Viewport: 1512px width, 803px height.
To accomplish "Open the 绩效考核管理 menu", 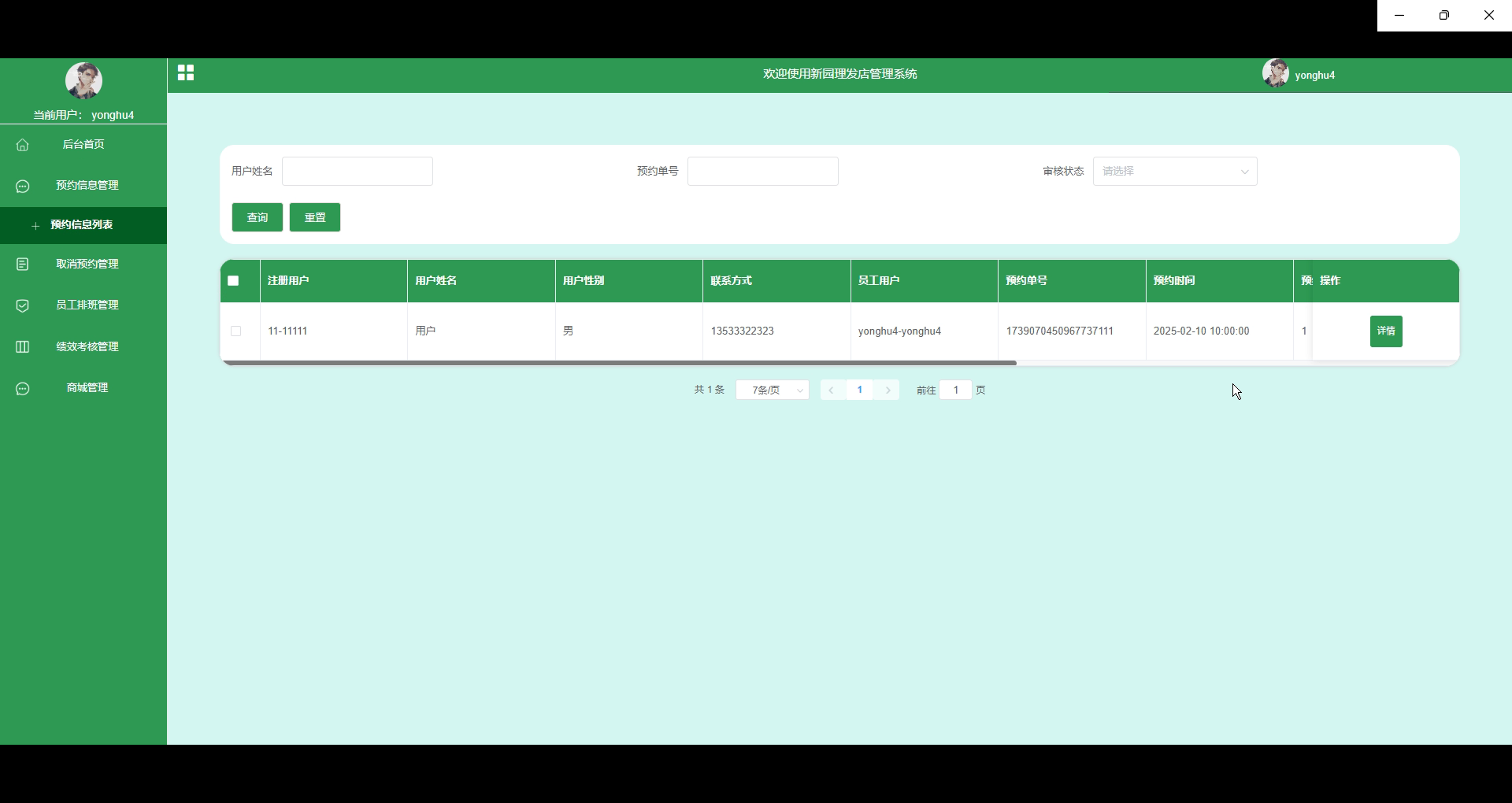I will [x=83, y=346].
